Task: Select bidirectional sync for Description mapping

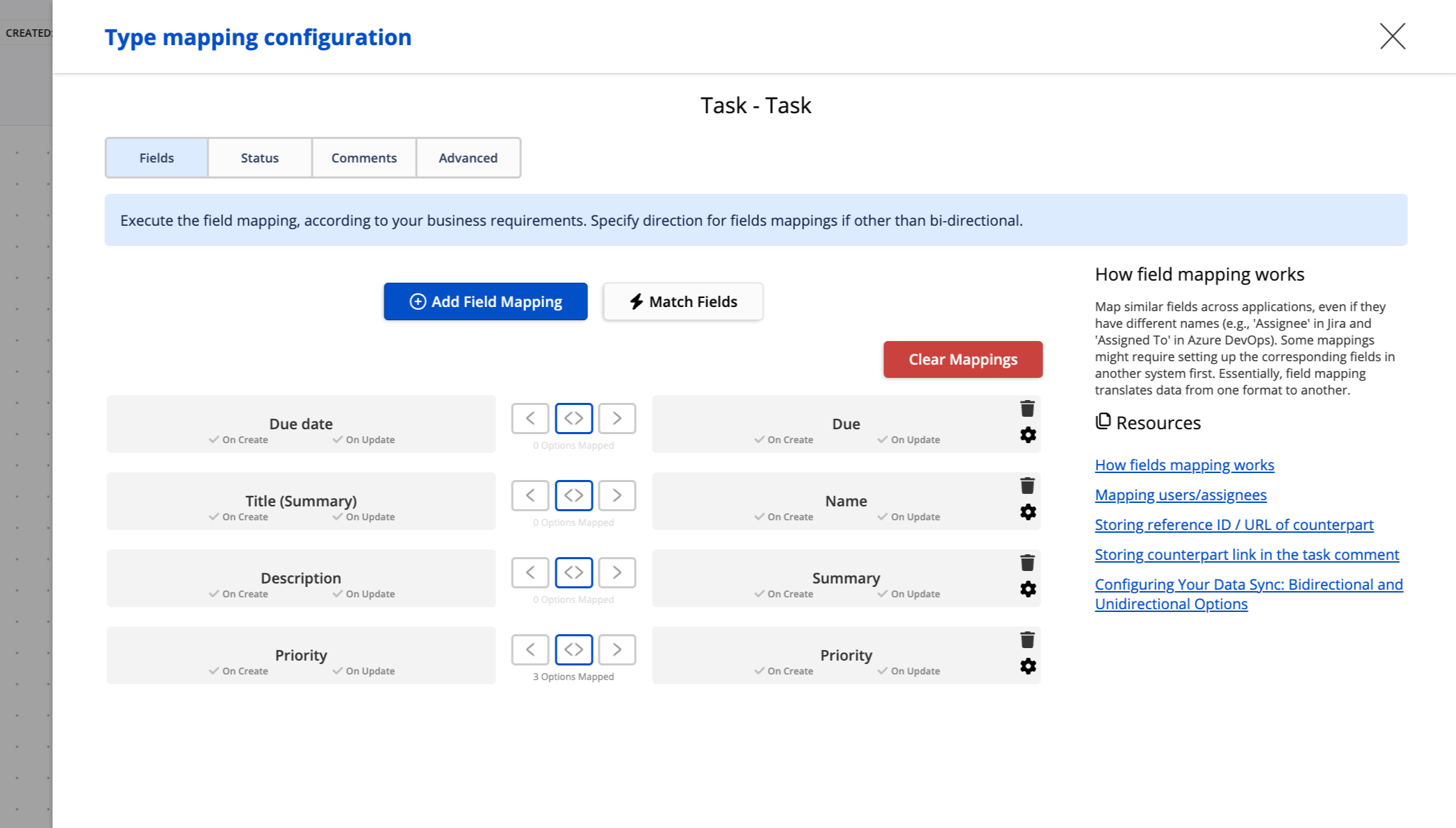Action: (x=573, y=572)
